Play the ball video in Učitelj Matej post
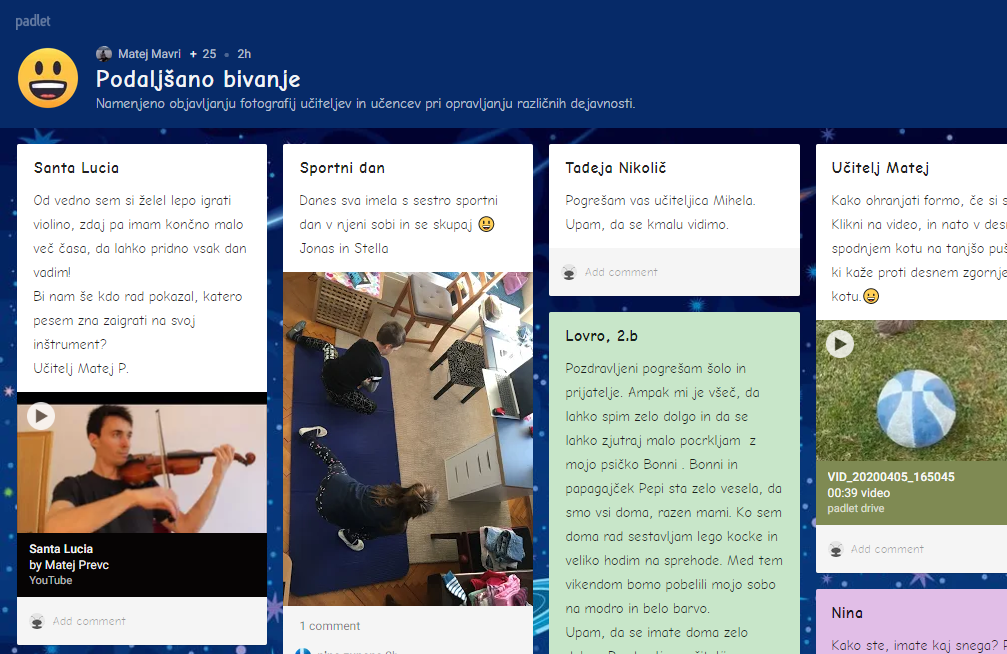 (840, 344)
